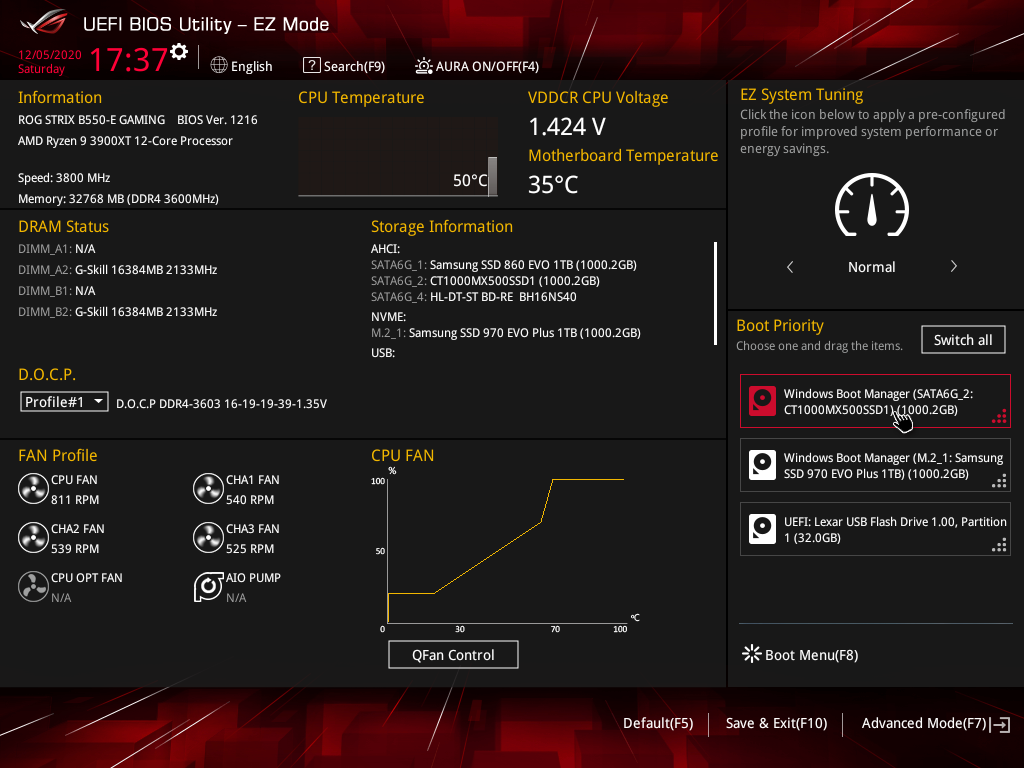The width and height of the screenshot is (1024, 768).
Task: Click drag handle dots on M.2_1 boot entry
Action: [999, 481]
